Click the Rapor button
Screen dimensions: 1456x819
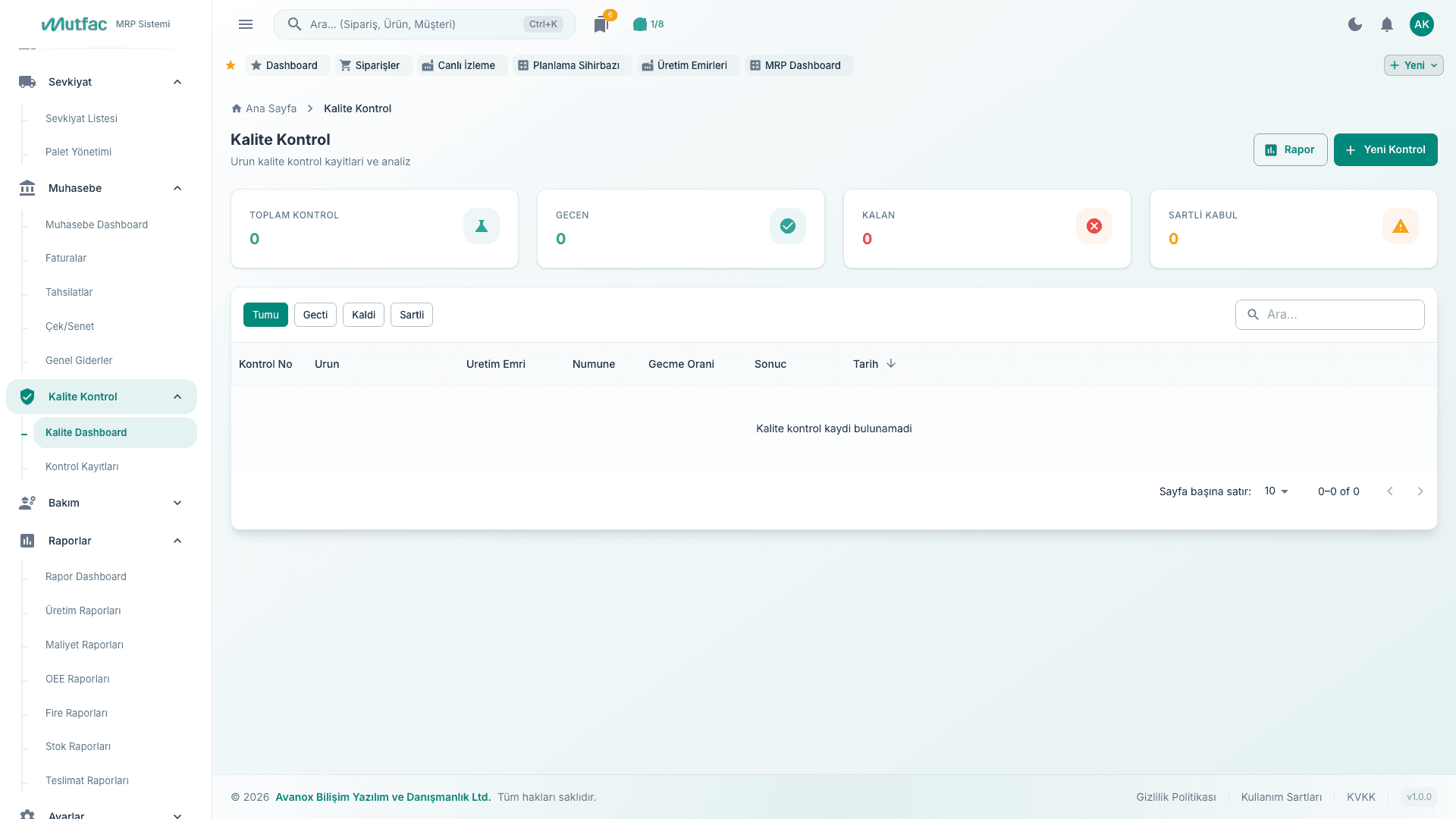(x=1290, y=149)
